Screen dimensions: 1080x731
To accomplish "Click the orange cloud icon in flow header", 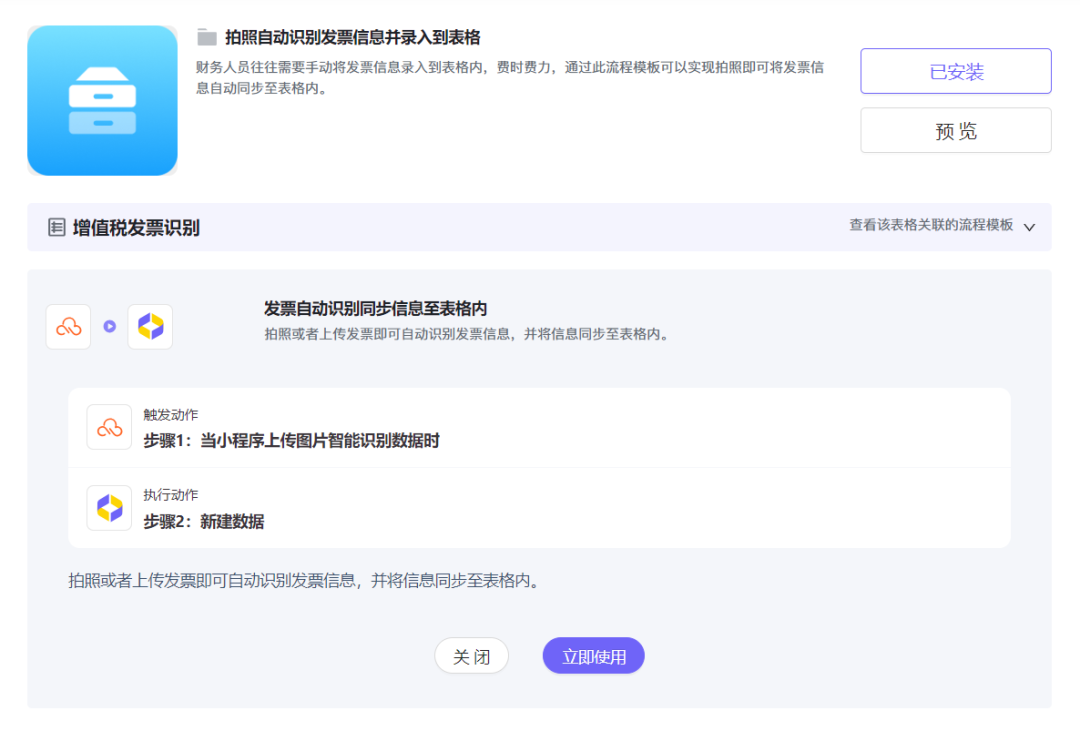I will (68, 327).
